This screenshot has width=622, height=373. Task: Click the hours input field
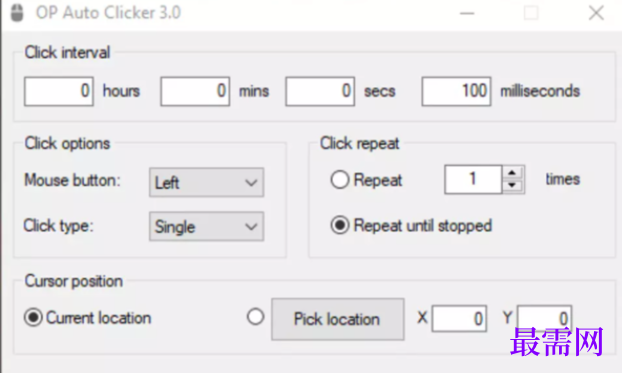59,91
